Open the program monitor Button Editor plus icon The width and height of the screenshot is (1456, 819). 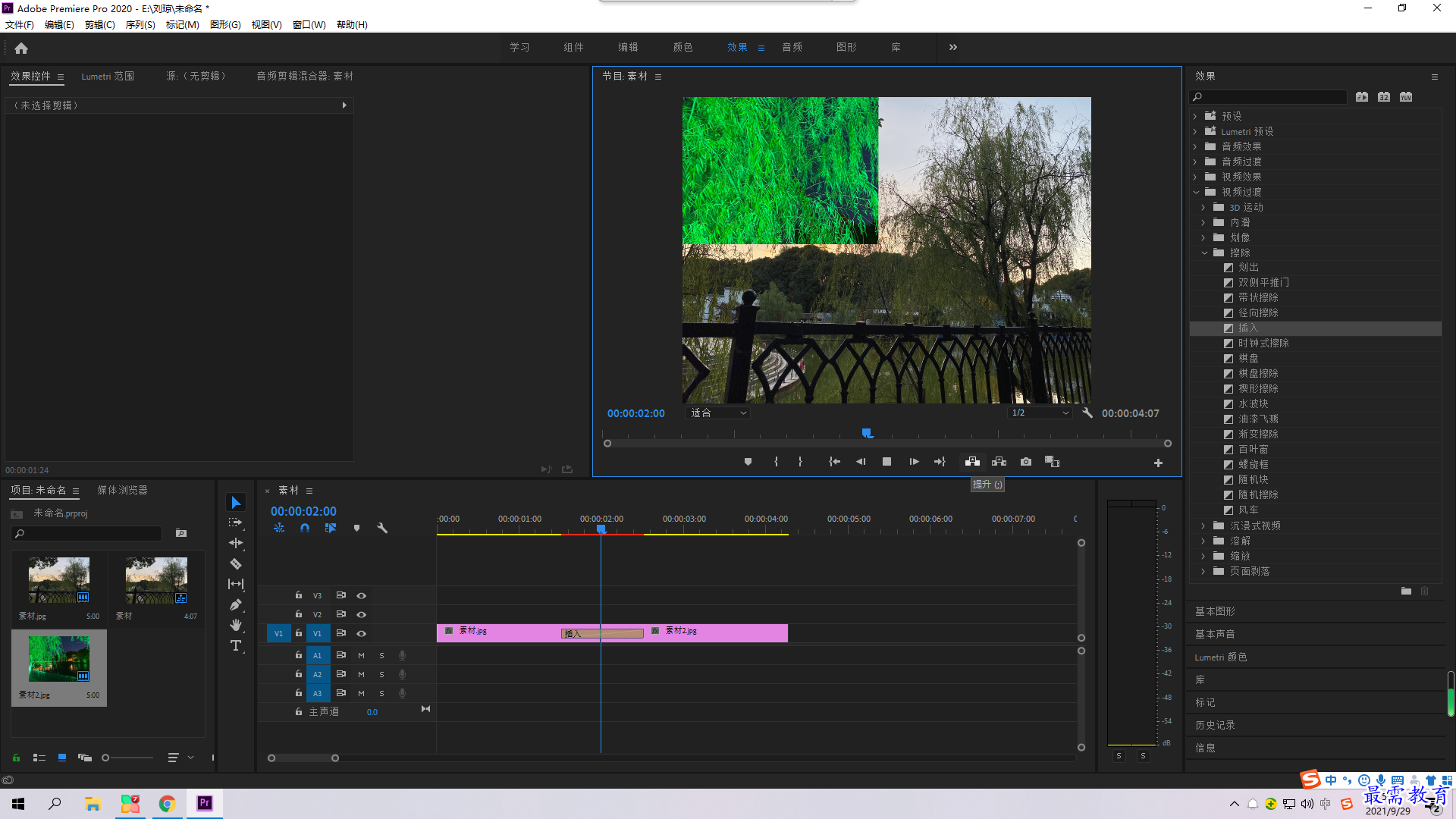[1158, 463]
